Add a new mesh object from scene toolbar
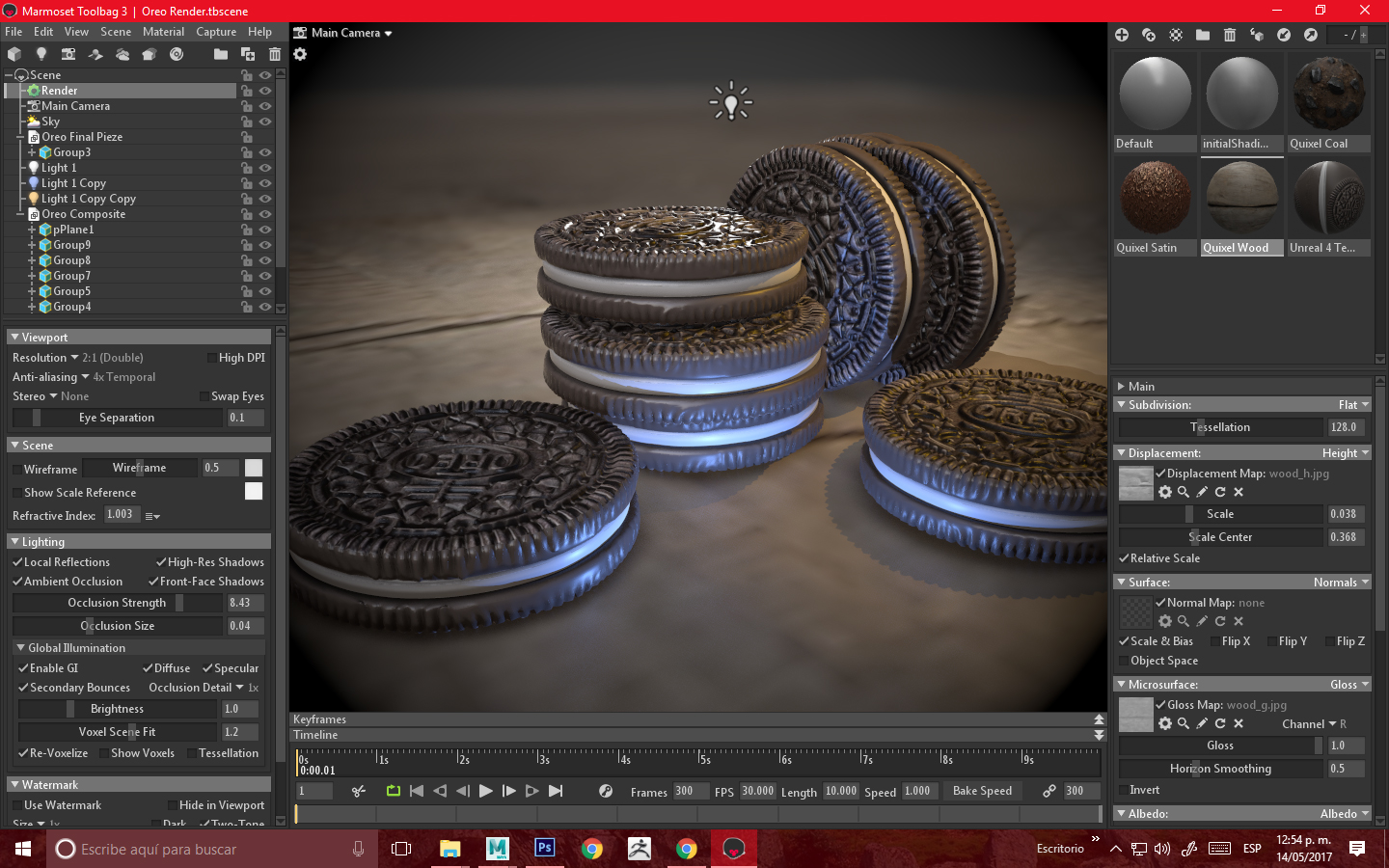1389x868 pixels. pos(14,54)
